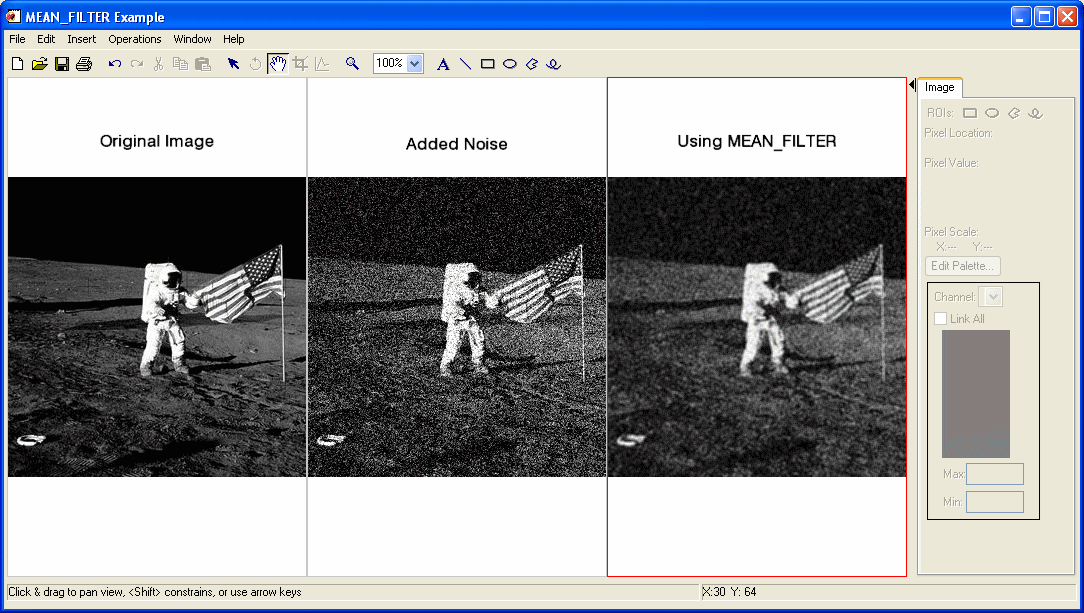Viewport: 1084px width, 613px height.
Task: Select the freehand ROI tool
Action: pos(1013,112)
